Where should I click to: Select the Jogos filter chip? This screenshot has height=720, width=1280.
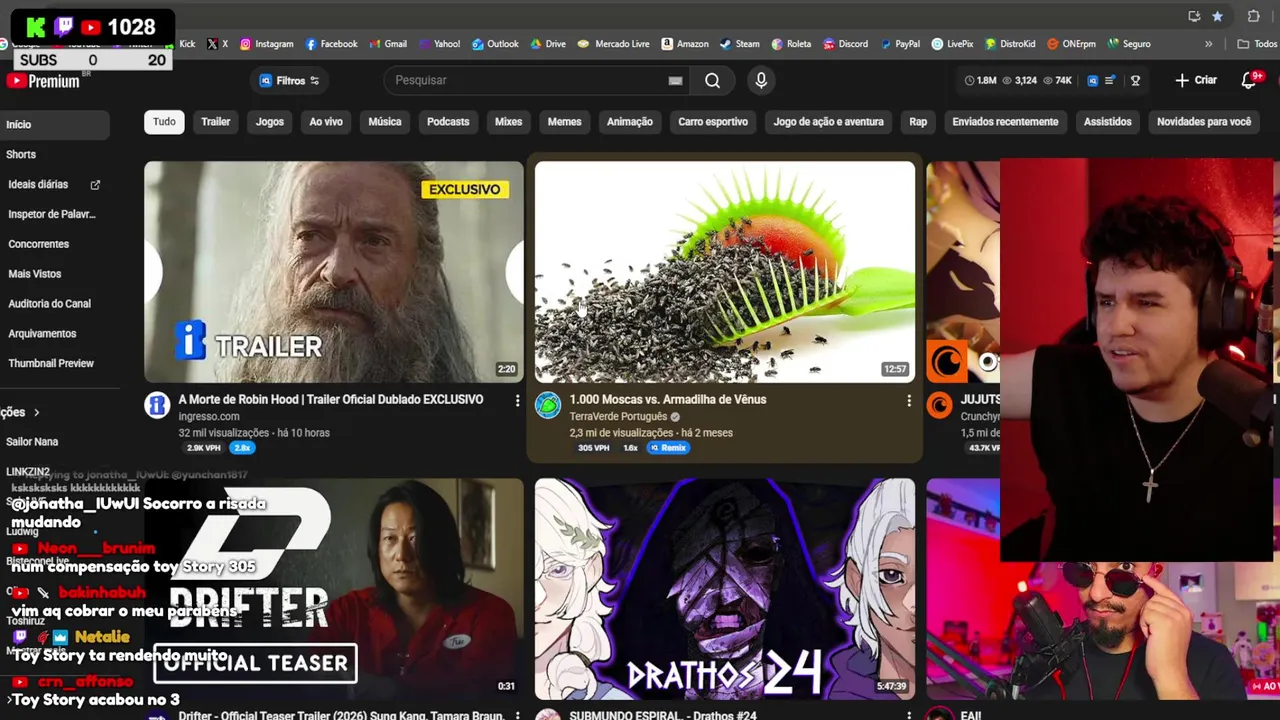coord(269,122)
